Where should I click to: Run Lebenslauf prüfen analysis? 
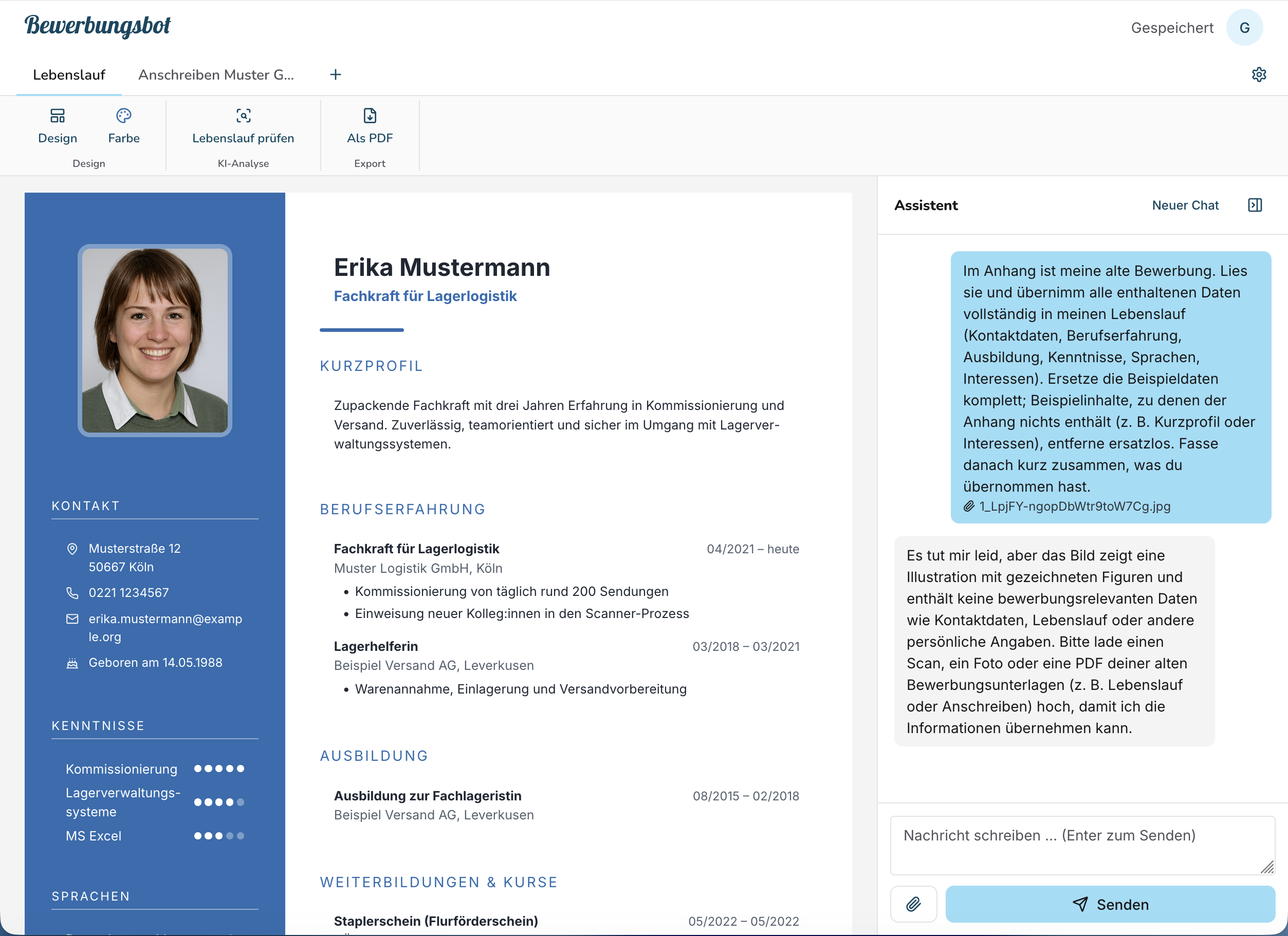[x=243, y=126]
